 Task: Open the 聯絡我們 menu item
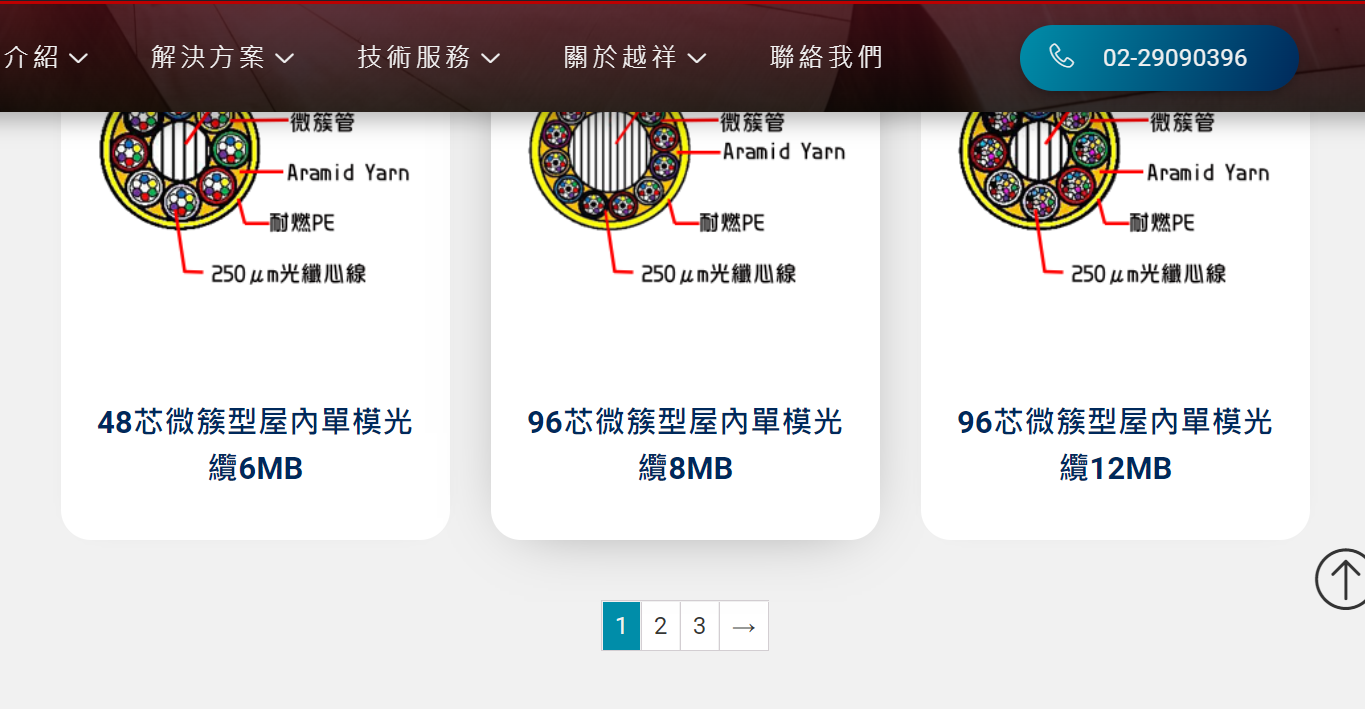click(x=826, y=57)
